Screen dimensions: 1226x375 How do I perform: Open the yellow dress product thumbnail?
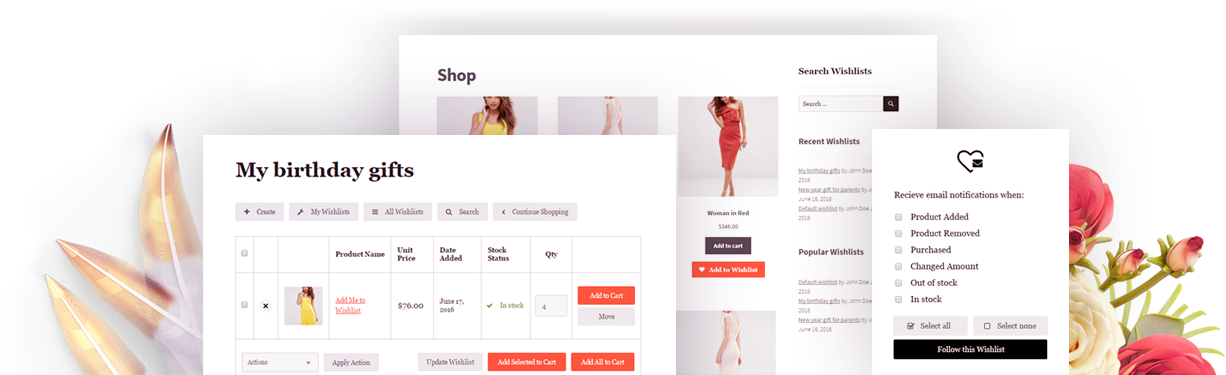tap(303, 306)
